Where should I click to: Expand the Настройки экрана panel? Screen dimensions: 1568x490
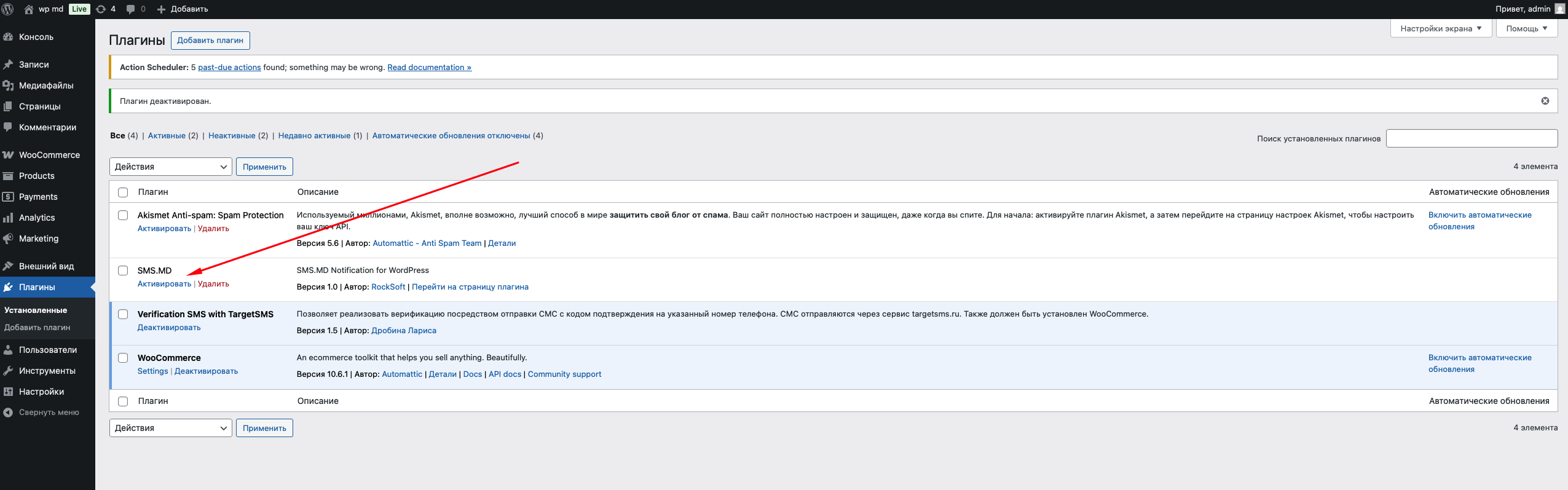(1440, 28)
